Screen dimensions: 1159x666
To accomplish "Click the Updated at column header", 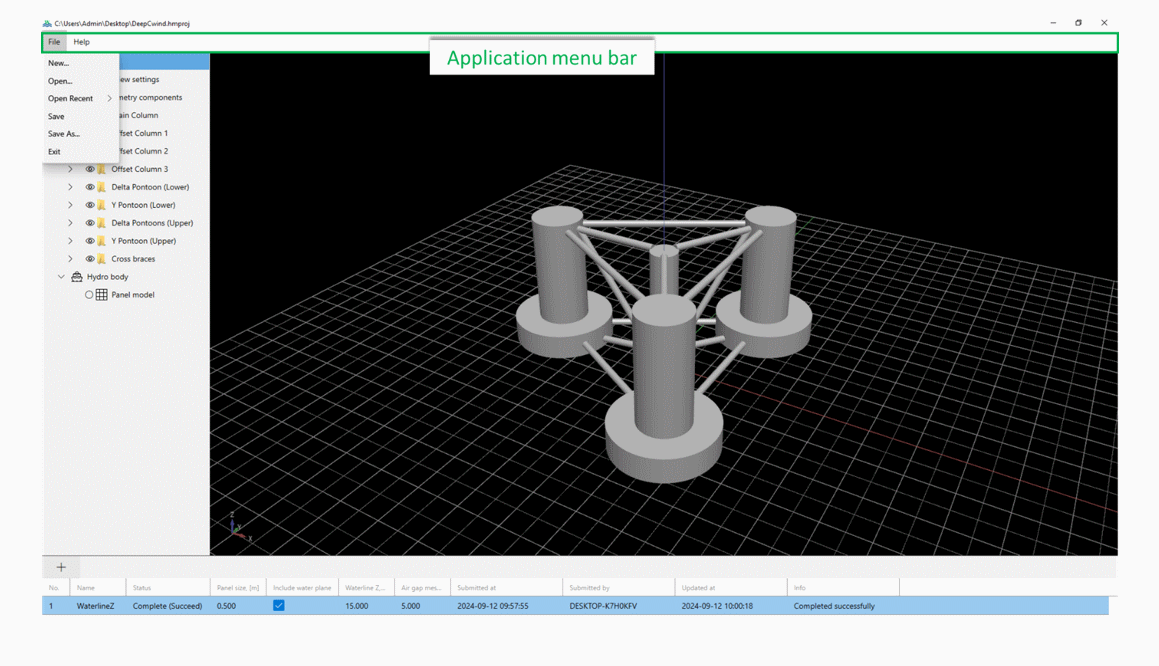I will (731, 588).
